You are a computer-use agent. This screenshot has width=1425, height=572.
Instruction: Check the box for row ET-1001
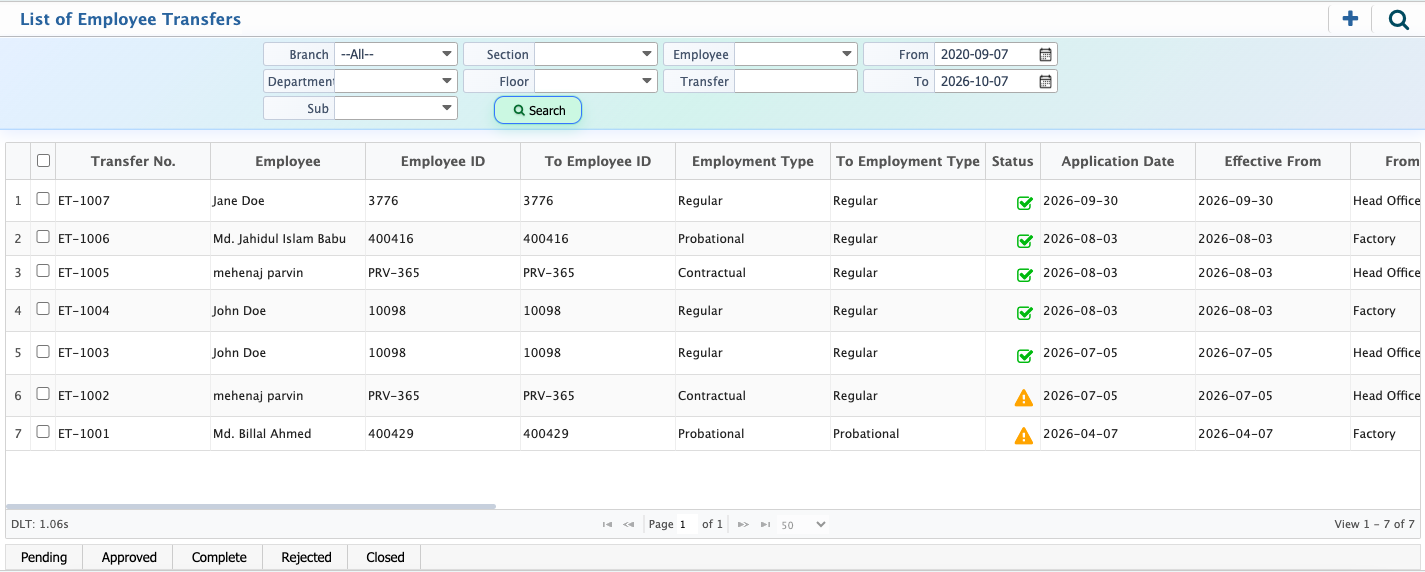(43, 432)
